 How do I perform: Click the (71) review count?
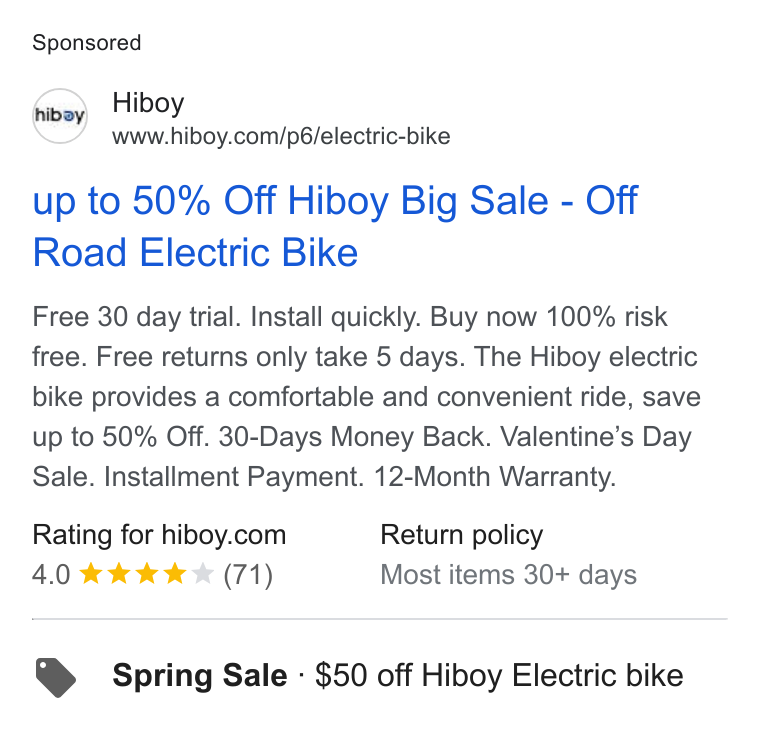point(248,575)
